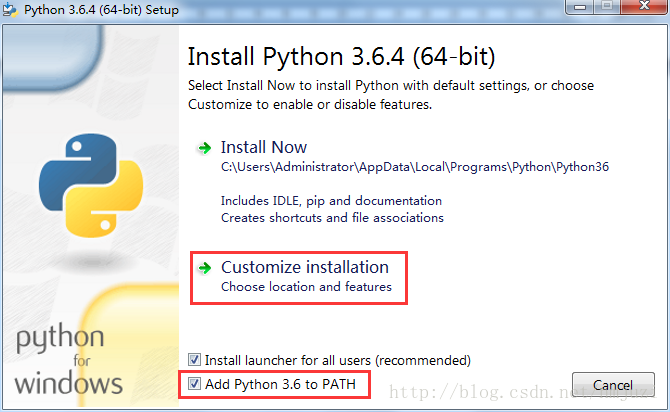Open the Customize installation option
This screenshot has height=412, width=670.
[x=304, y=267]
